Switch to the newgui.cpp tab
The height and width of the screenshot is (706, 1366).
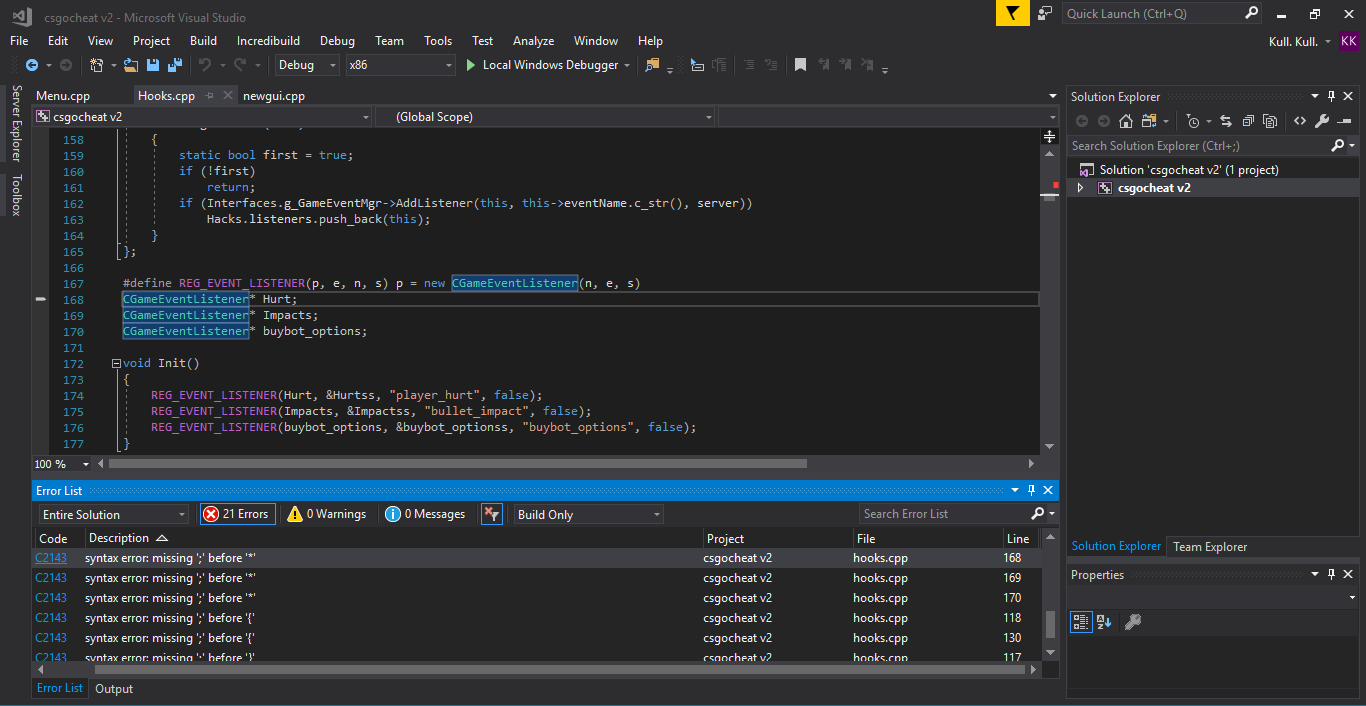tap(273, 96)
